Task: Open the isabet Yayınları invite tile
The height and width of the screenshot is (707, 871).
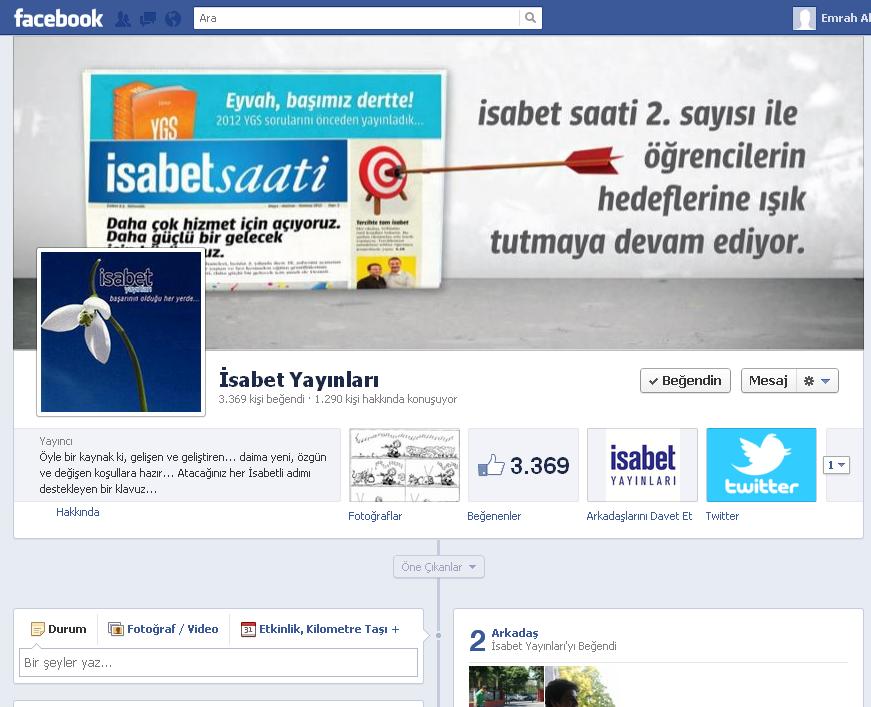Action: pos(642,465)
